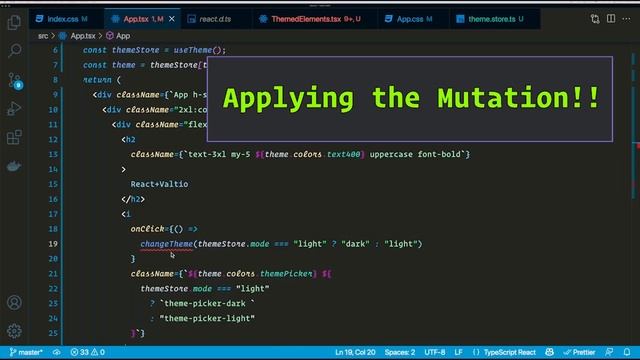Open the Manage gear icon
This screenshot has width=640, height=360.
(x=14, y=331)
